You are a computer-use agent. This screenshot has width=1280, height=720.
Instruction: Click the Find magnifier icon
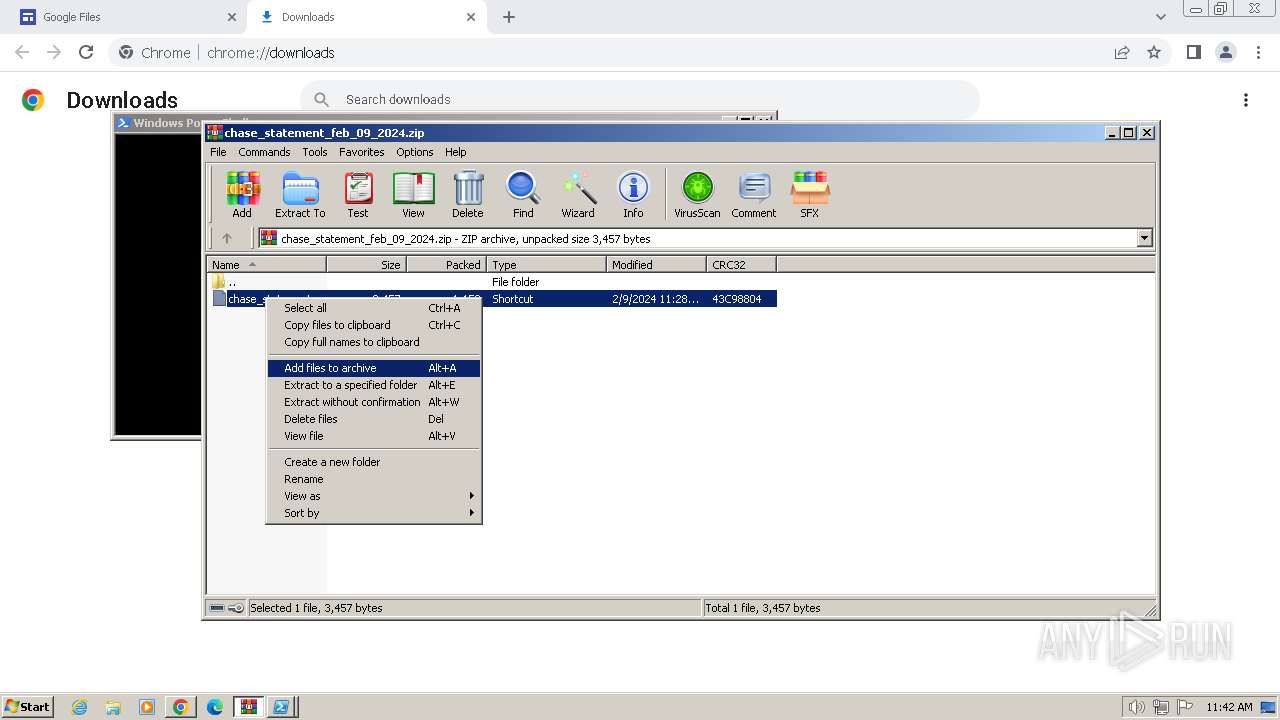pyautogui.click(x=523, y=194)
